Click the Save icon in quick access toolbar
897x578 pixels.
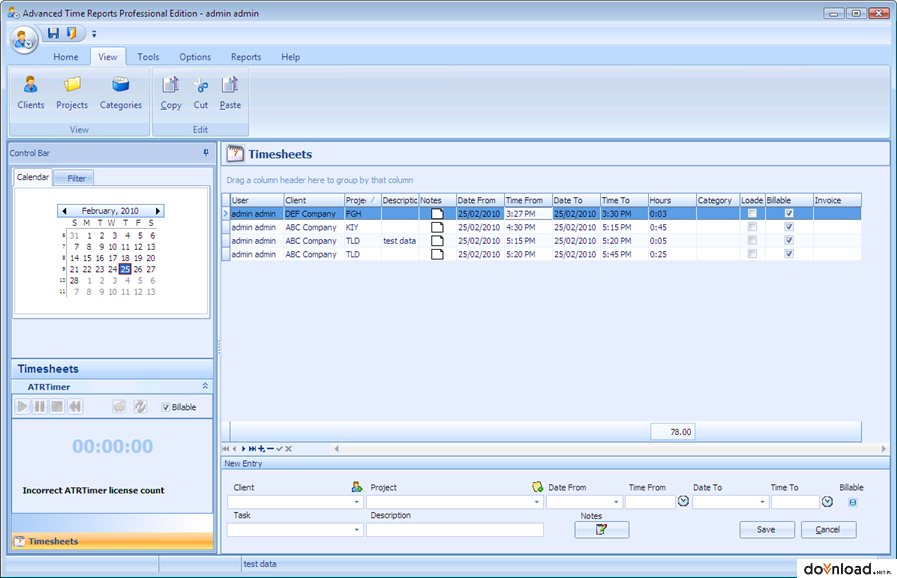(53, 33)
